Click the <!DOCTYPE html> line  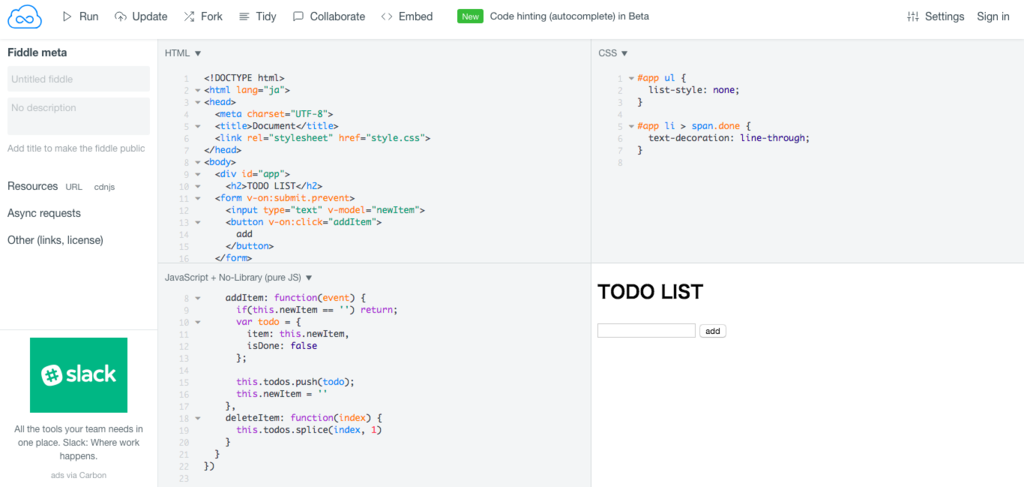[244, 78]
